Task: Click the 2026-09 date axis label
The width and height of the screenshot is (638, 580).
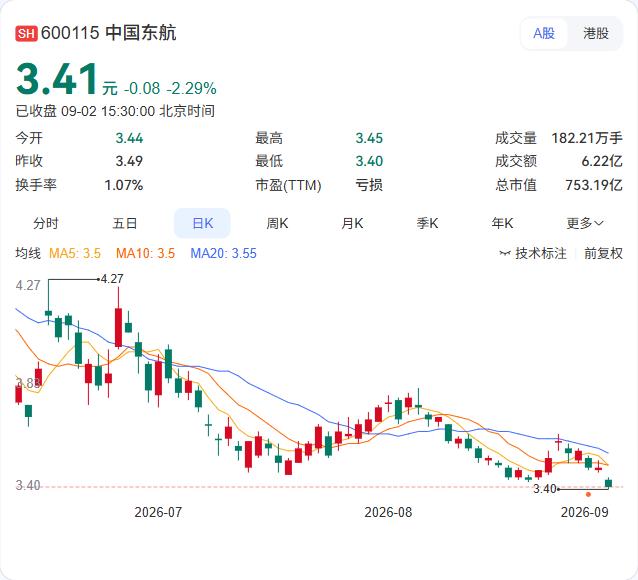Action: coord(585,512)
